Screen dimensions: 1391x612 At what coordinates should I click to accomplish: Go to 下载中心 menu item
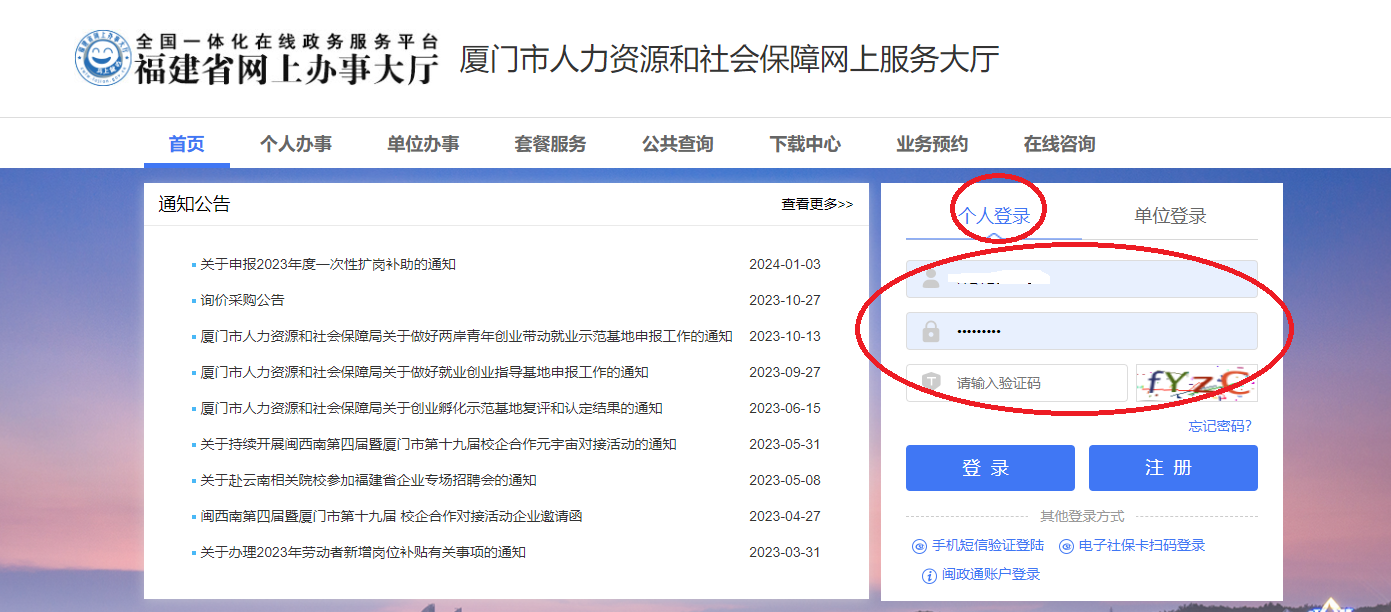(805, 144)
